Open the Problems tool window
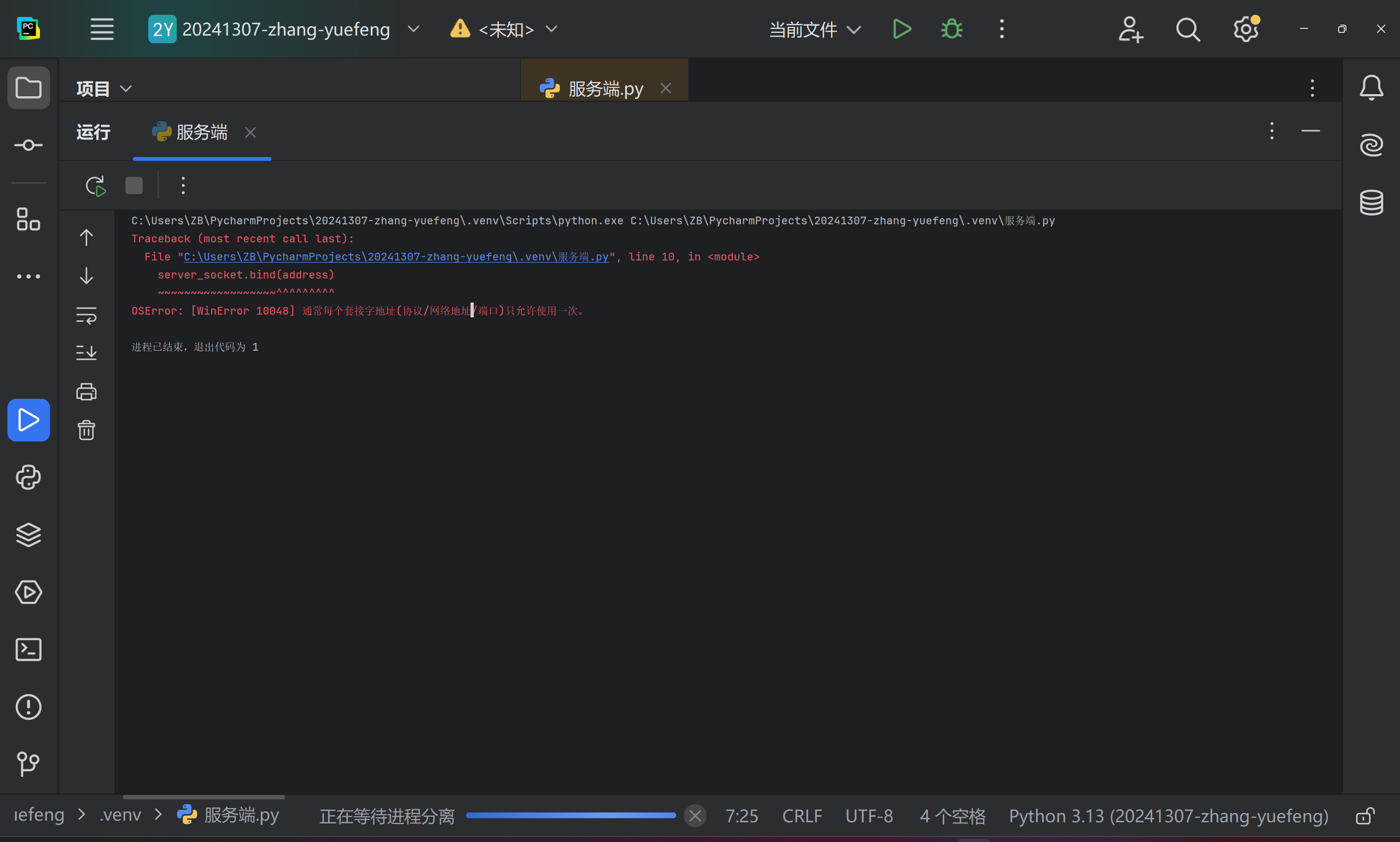The height and width of the screenshot is (842, 1400). point(28,707)
